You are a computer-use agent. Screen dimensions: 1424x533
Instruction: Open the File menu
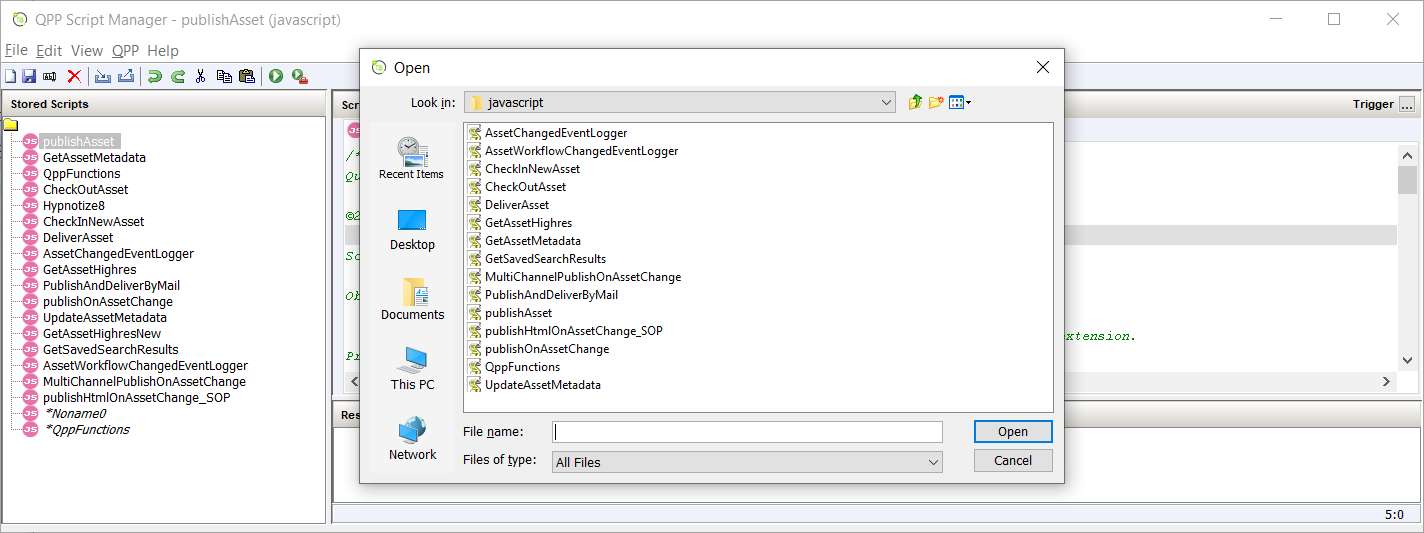16,50
